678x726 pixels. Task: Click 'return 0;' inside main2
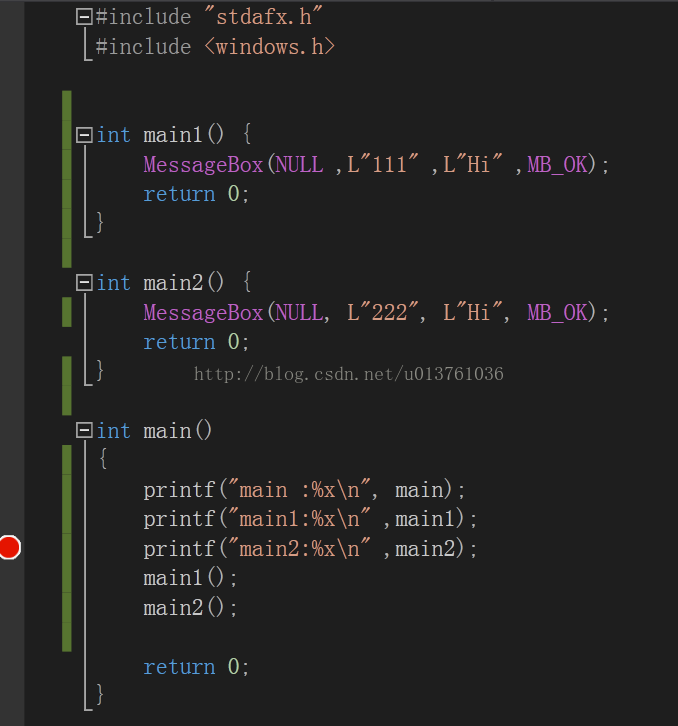pyautogui.click(x=196, y=342)
